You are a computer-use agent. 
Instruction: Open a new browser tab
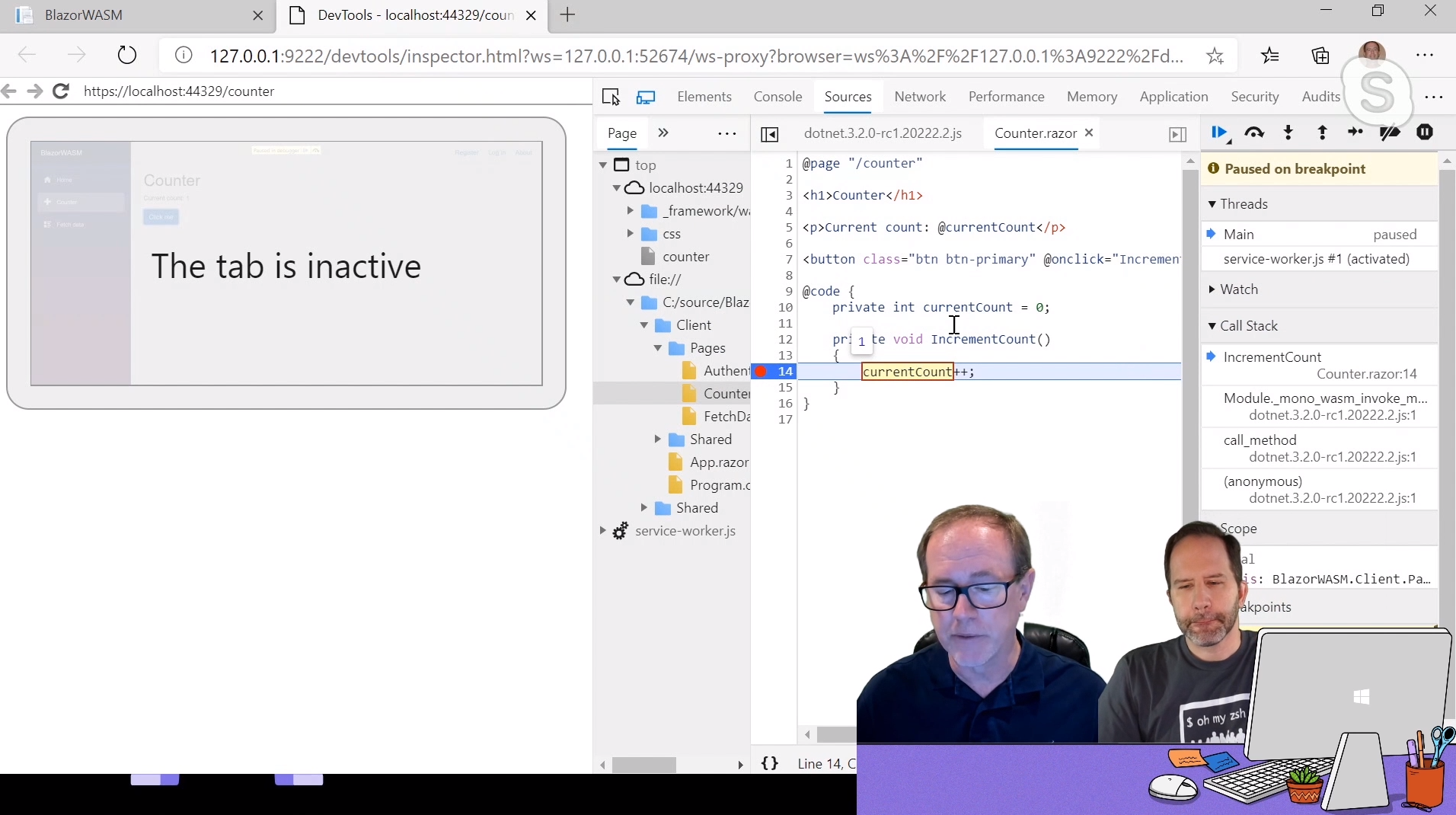567,15
